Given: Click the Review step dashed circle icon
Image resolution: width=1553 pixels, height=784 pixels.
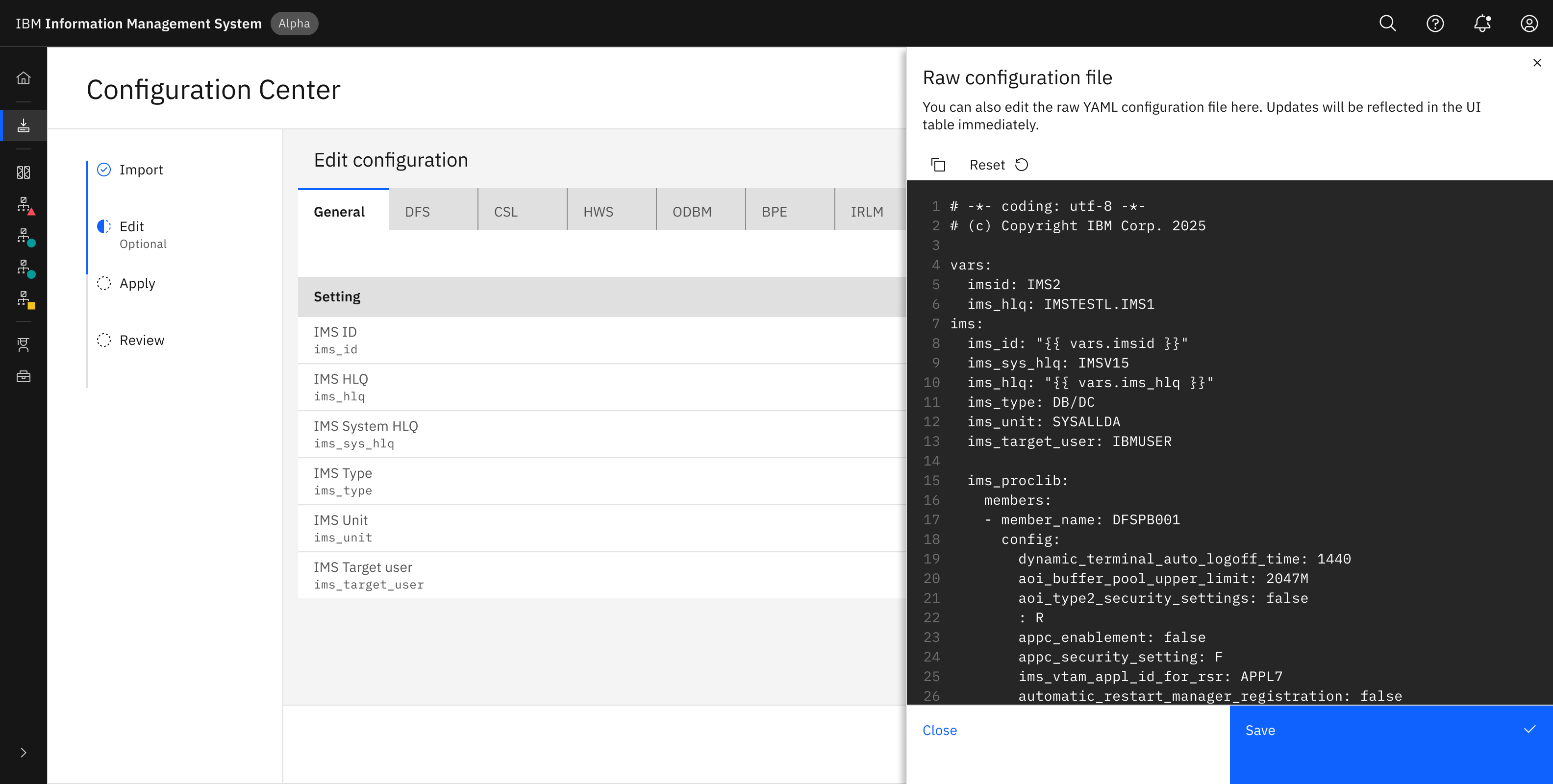Looking at the screenshot, I should 104,340.
